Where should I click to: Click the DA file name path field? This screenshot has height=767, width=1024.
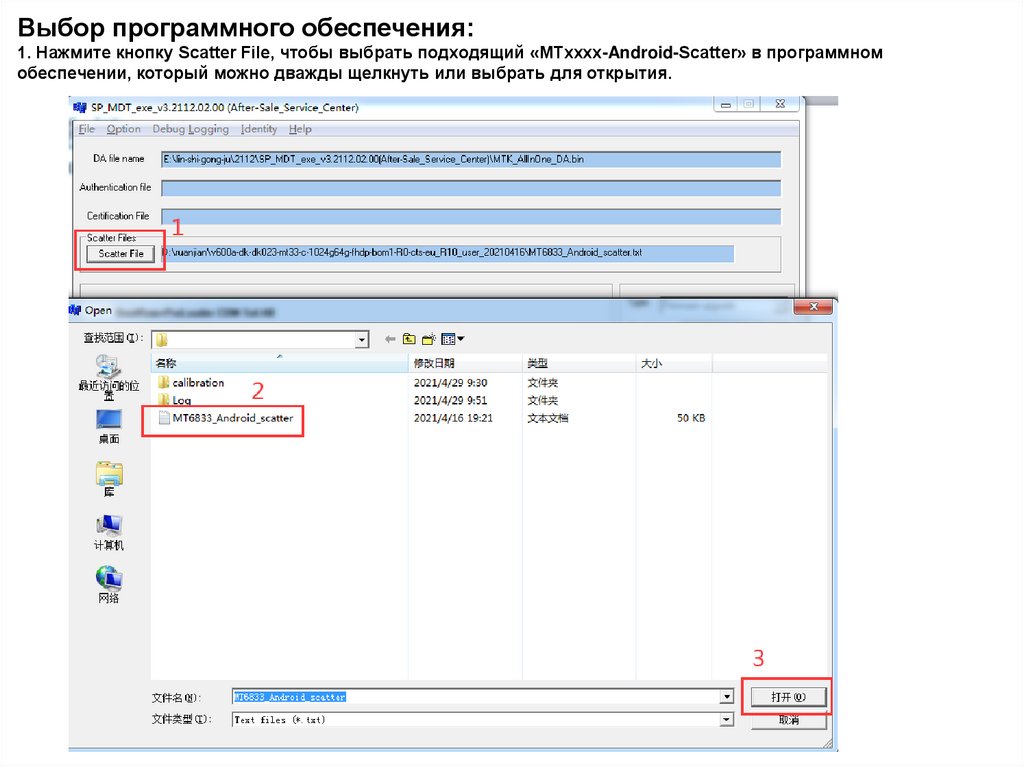tap(471, 159)
